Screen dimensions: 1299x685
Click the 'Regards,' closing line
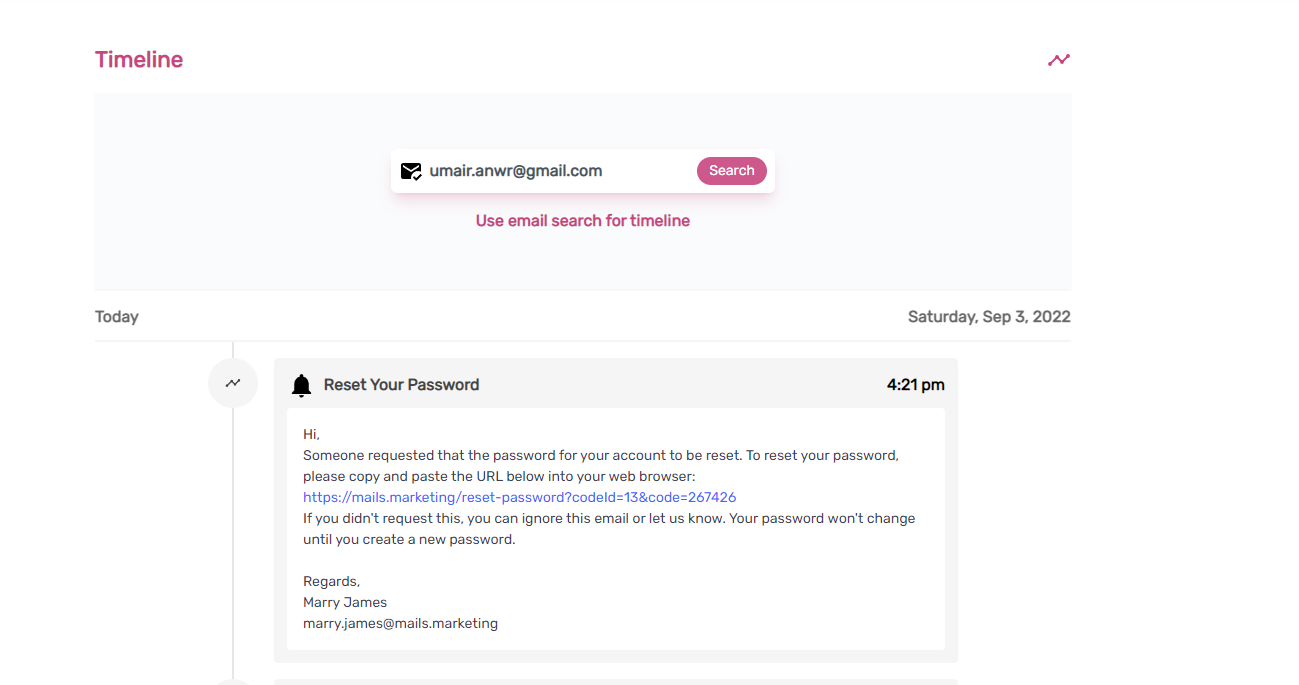[331, 581]
